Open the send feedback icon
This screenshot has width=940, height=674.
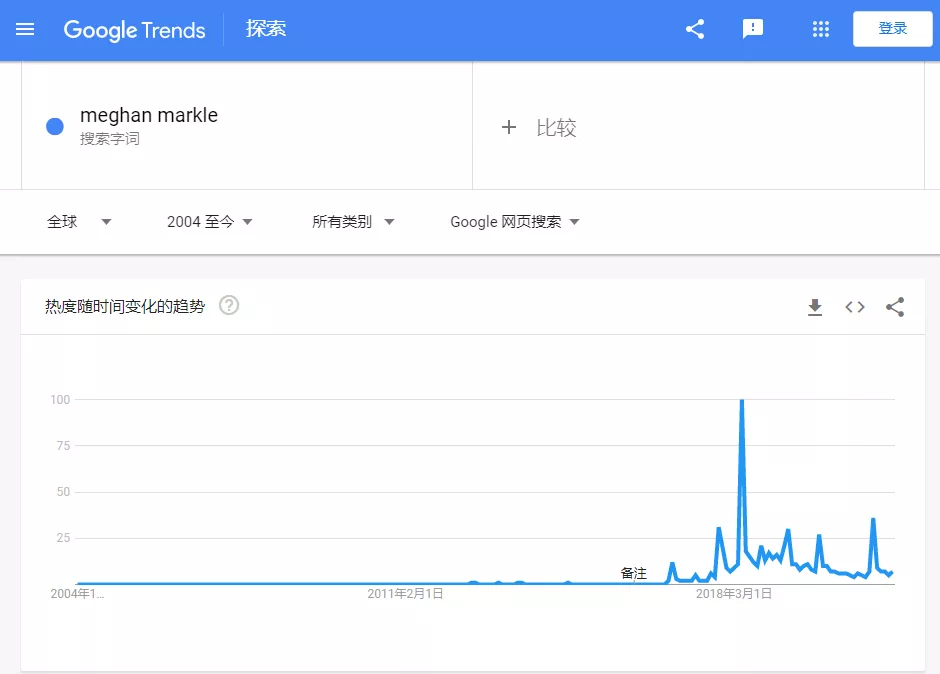753,29
